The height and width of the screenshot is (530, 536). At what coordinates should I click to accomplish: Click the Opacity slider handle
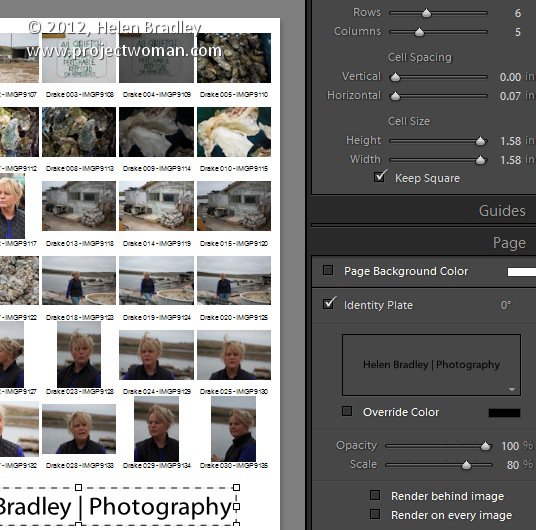tap(485, 446)
